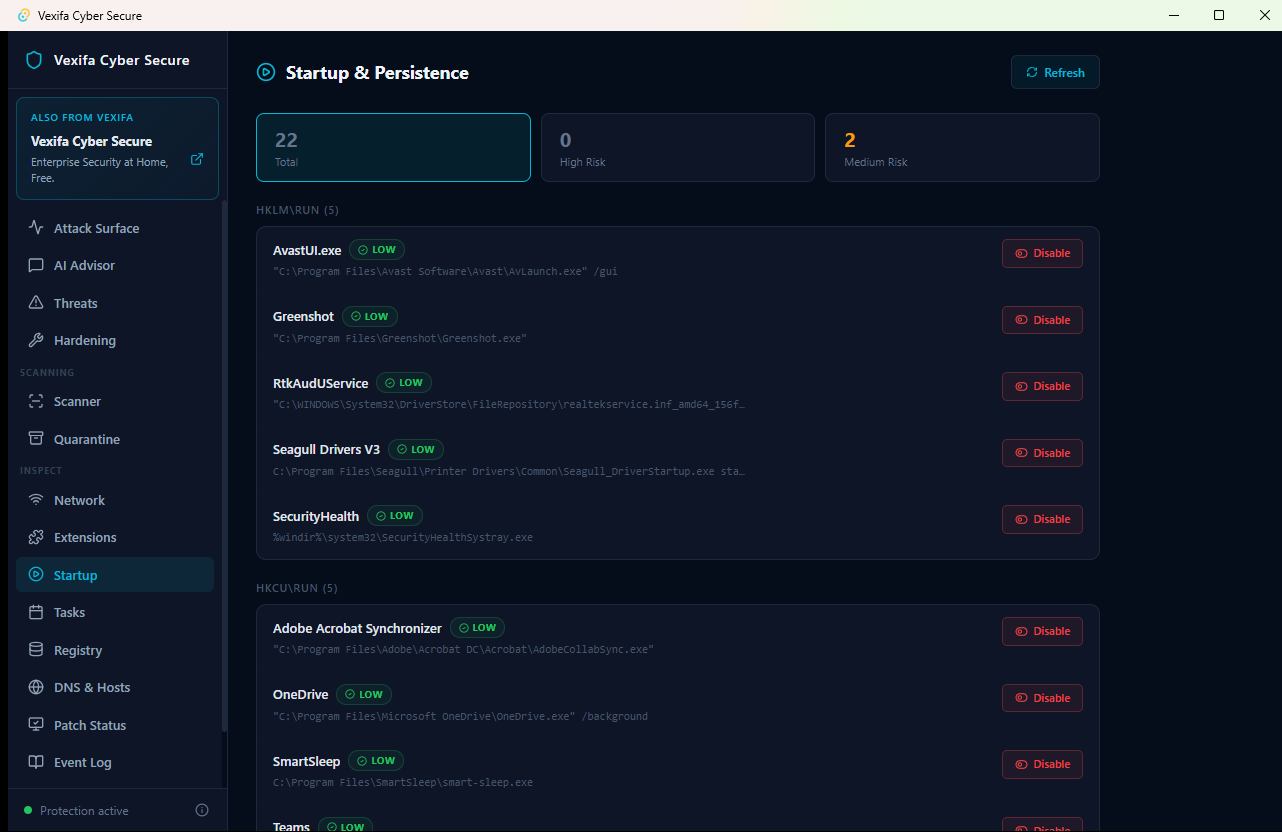Open the Vexifa Cyber Secure promo card

click(x=117, y=148)
